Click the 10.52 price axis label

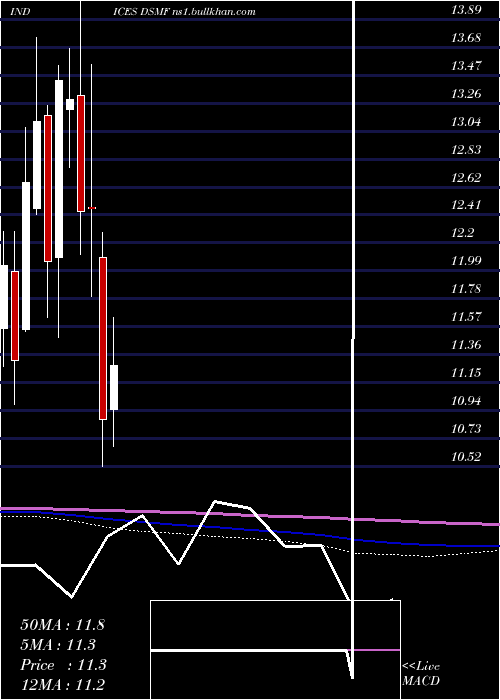tap(466, 457)
